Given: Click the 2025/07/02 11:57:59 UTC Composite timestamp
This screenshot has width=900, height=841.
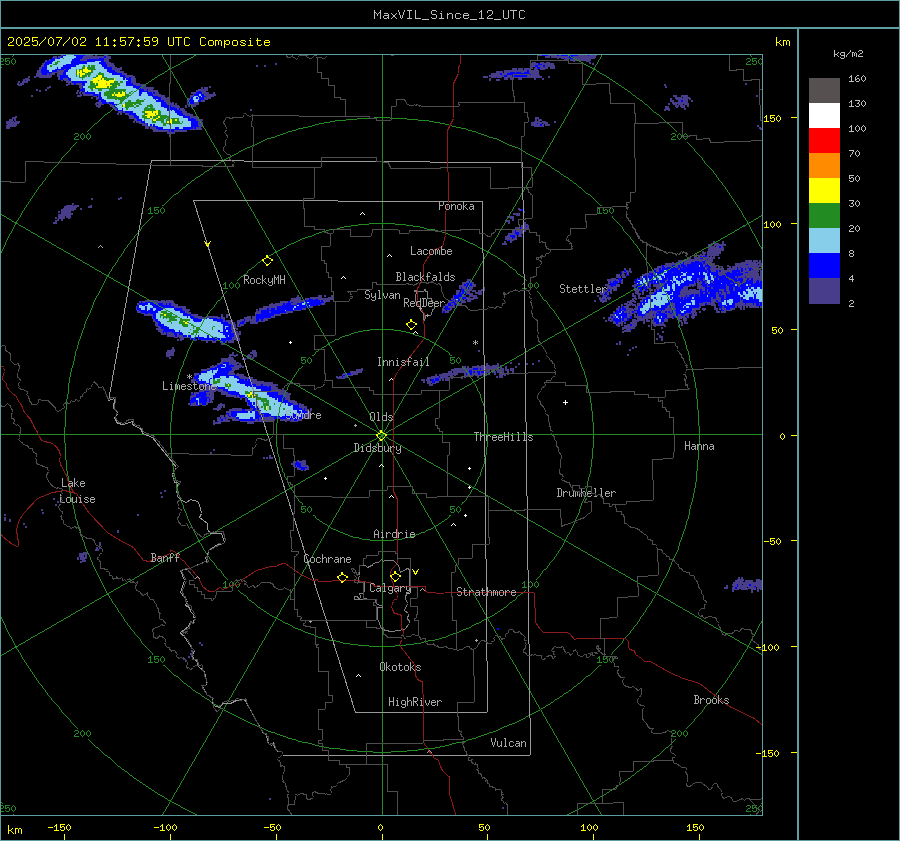Looking at the screenshot, I should [138, 42].
